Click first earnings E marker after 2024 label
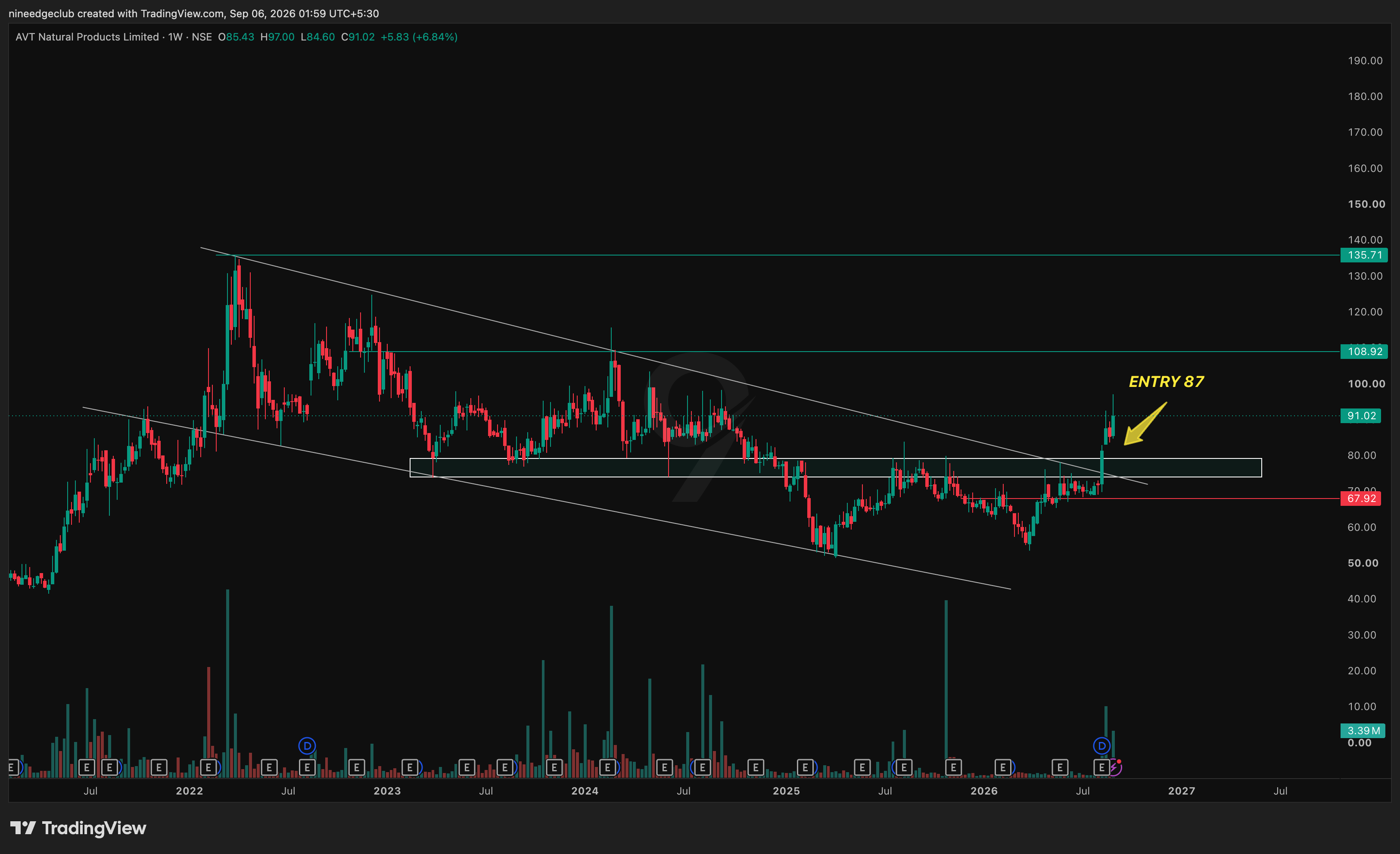 pyautogui.click(x=607, y=768)
